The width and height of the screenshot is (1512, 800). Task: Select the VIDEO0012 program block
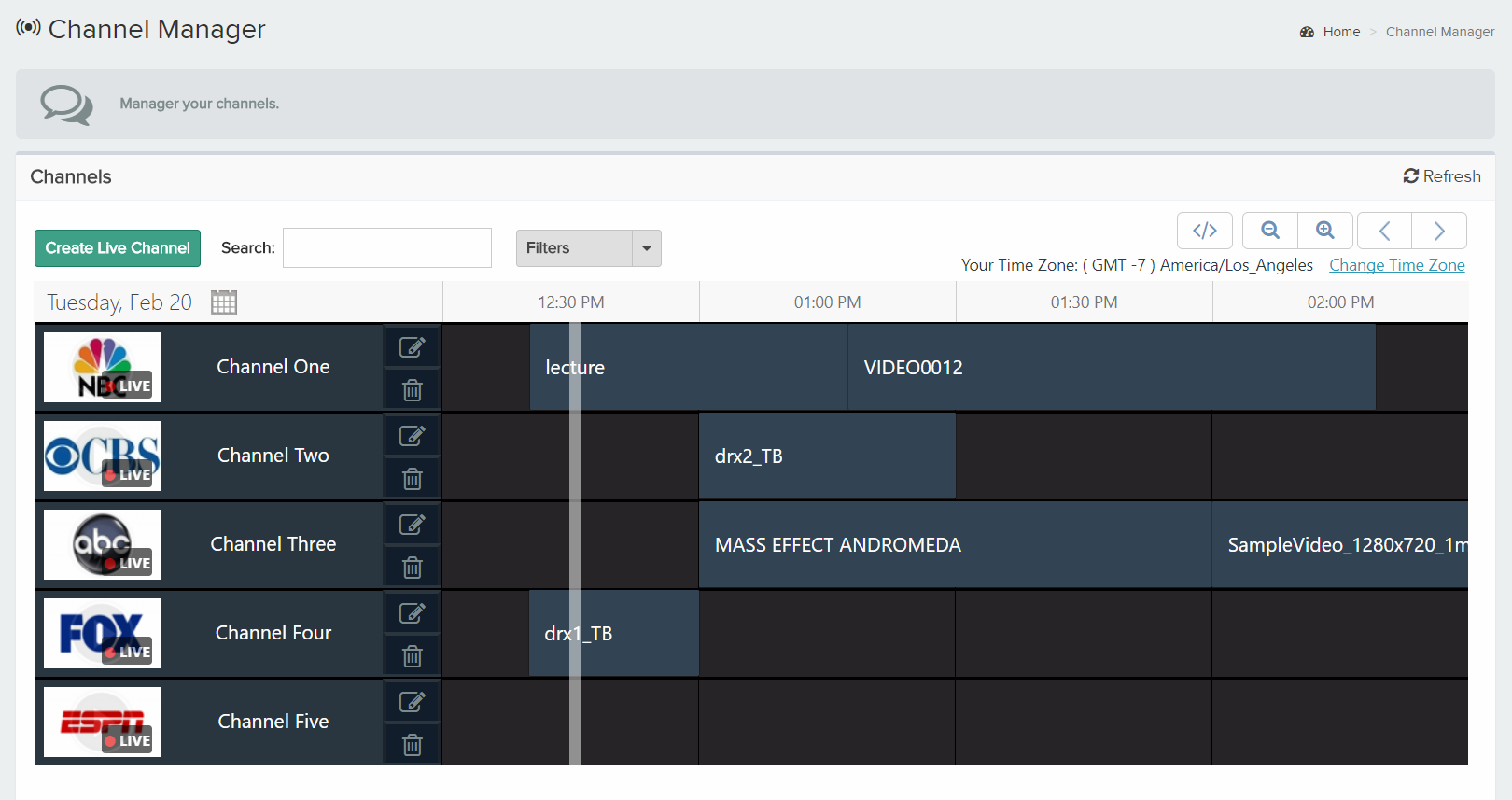point(1112,368)
